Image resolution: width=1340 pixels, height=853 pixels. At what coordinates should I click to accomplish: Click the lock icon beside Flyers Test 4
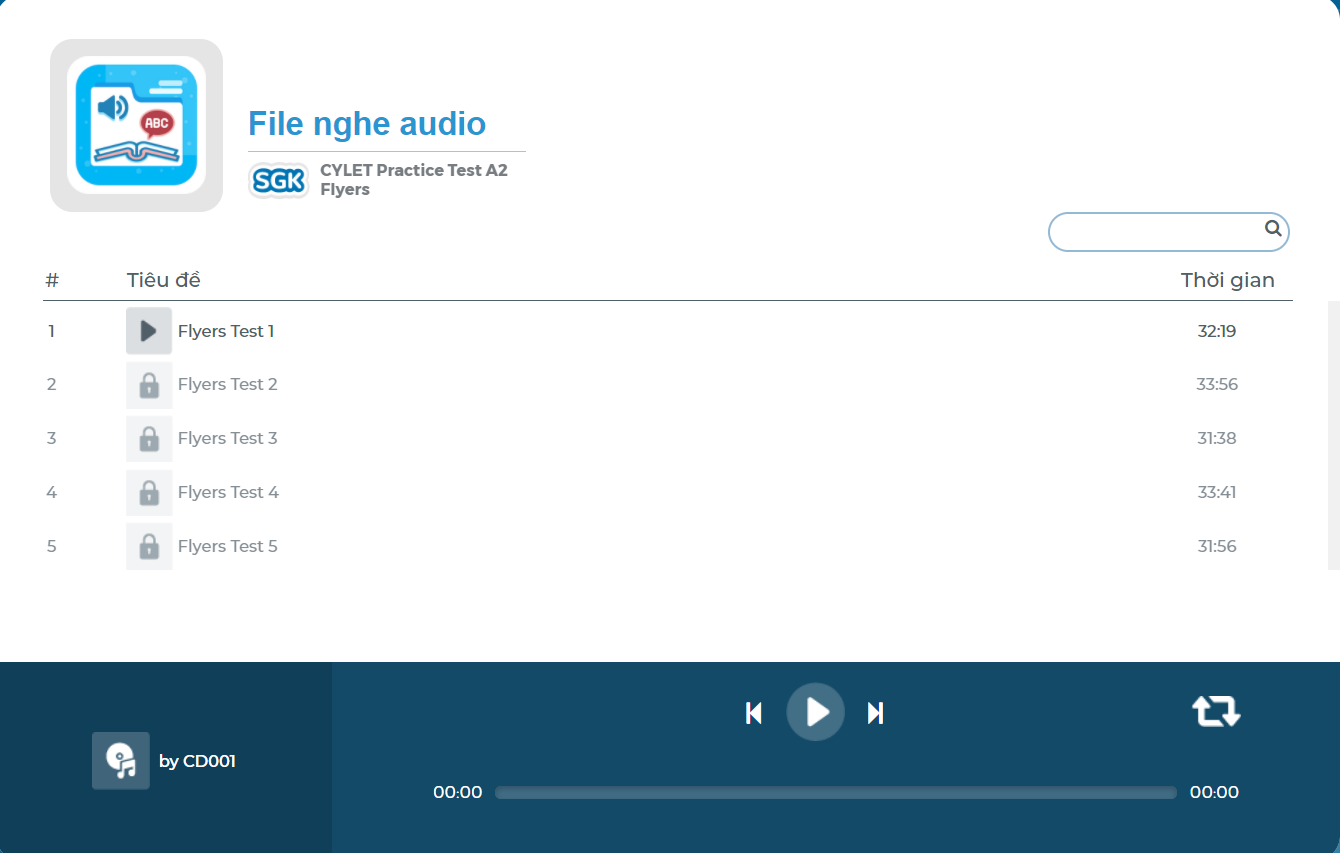click(149, 492)
